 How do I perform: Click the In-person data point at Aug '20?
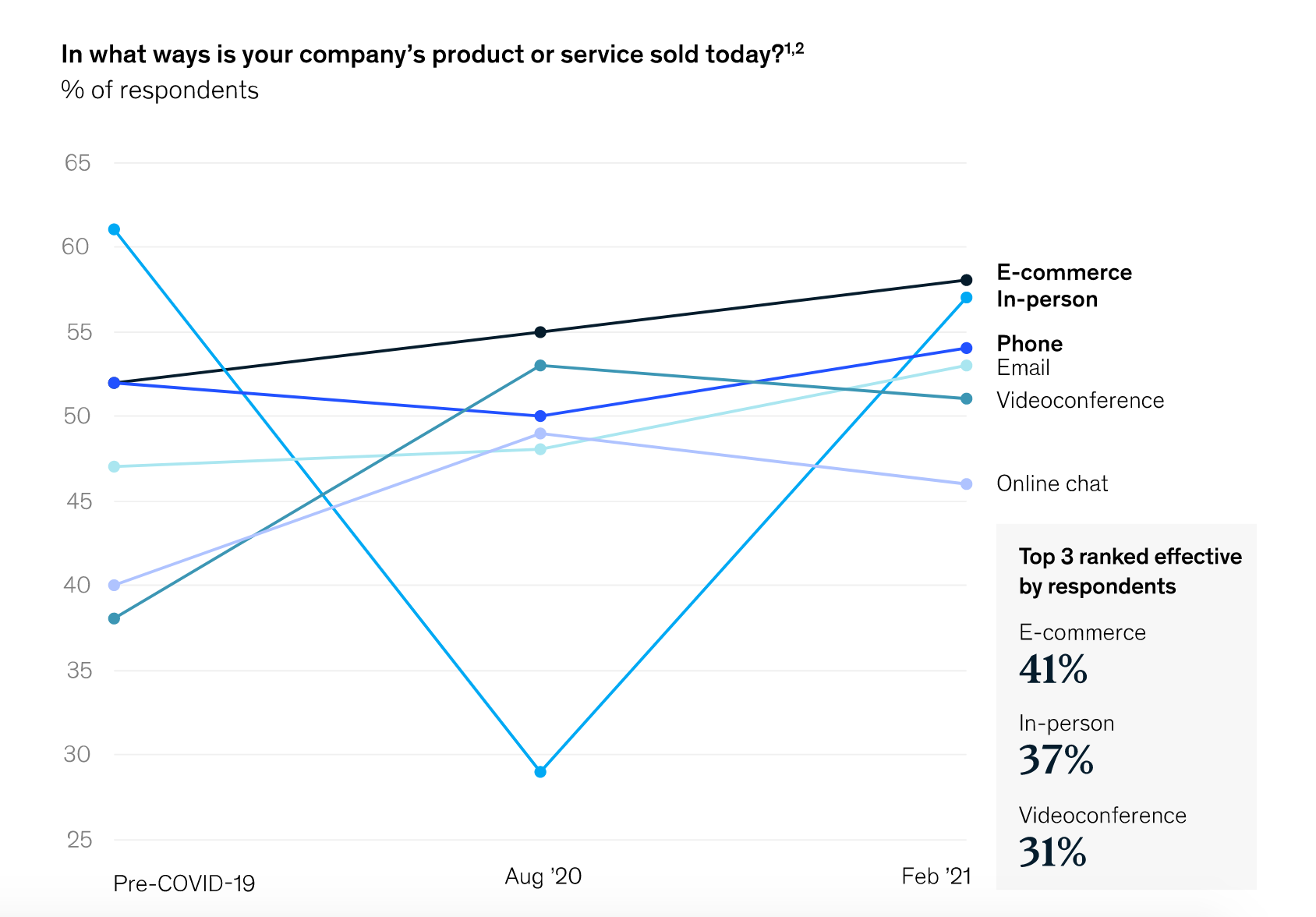[540, 772]
